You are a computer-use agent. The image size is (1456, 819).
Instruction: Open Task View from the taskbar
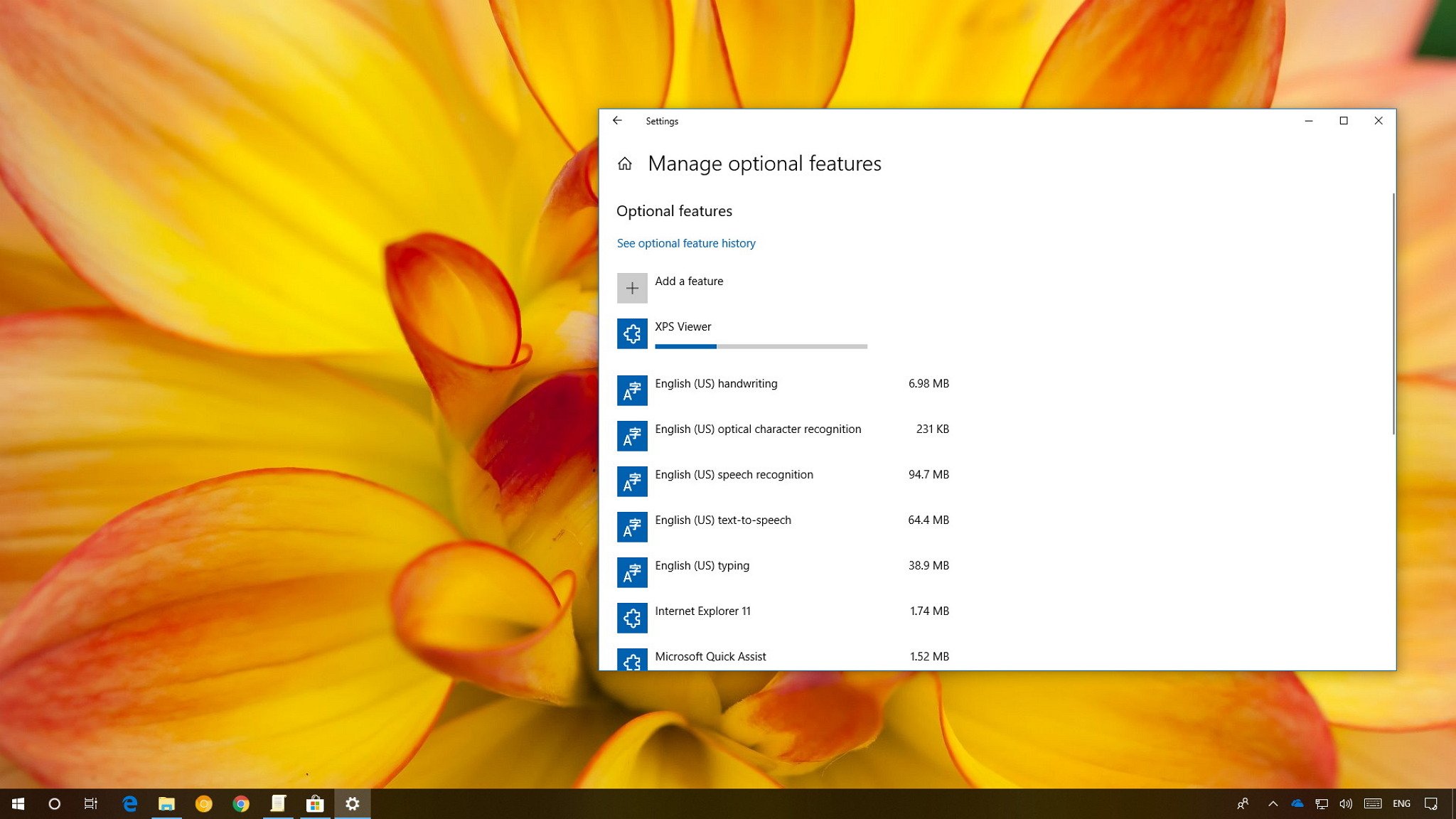(91, 804)
